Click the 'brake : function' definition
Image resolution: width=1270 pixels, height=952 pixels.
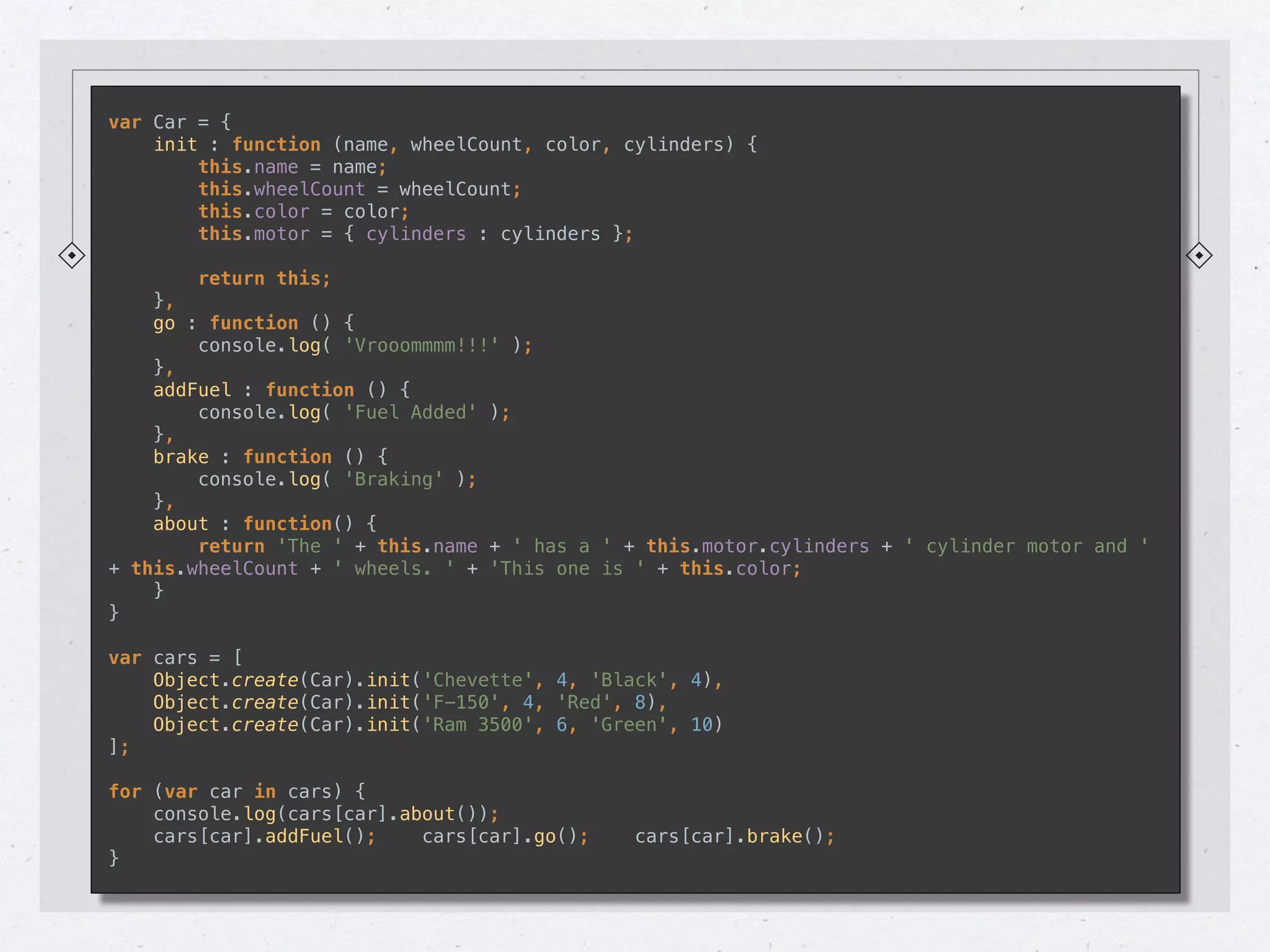(x=242, y=457)
